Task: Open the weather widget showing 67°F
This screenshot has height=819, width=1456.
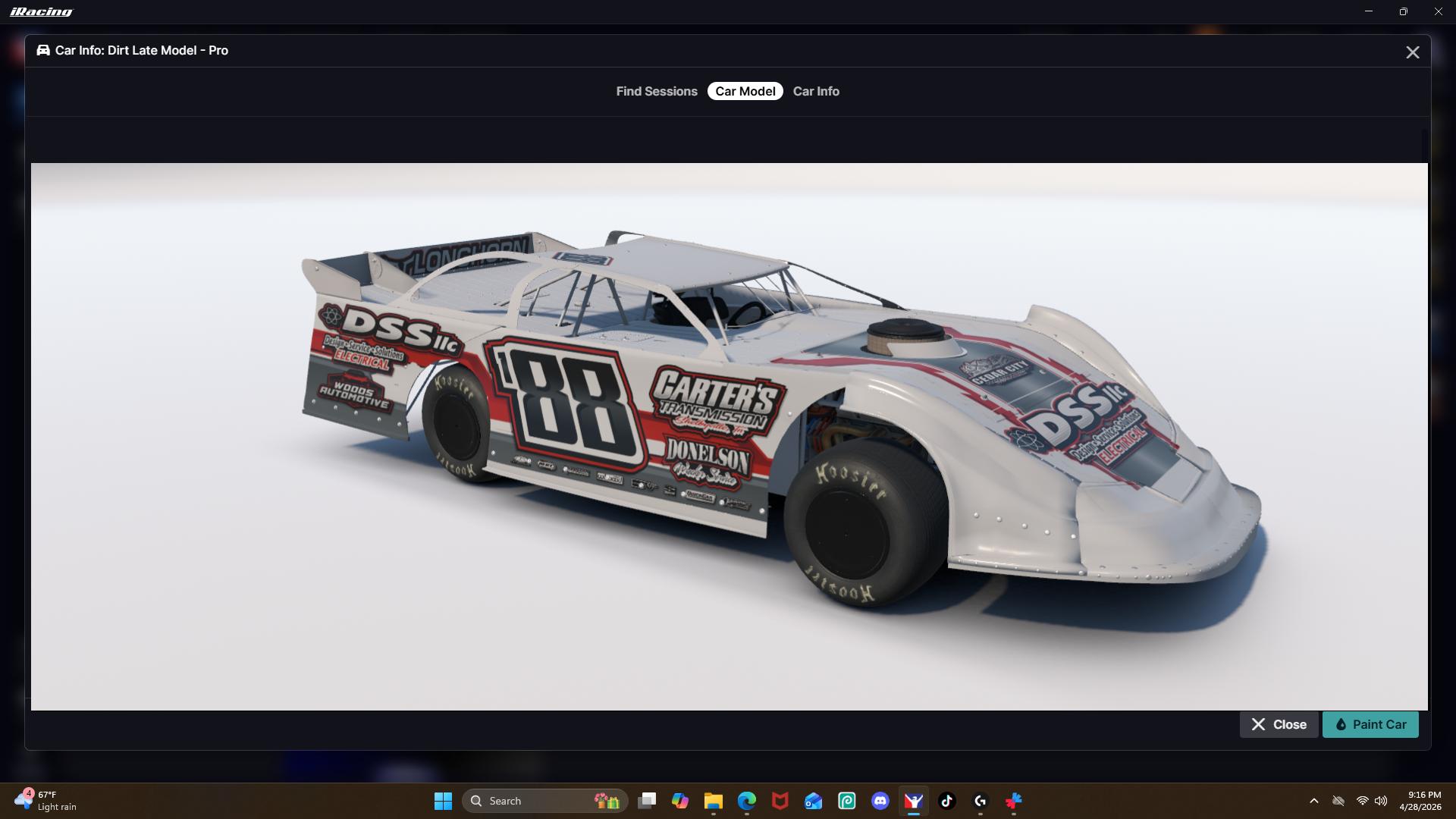Action: point(47,801)
